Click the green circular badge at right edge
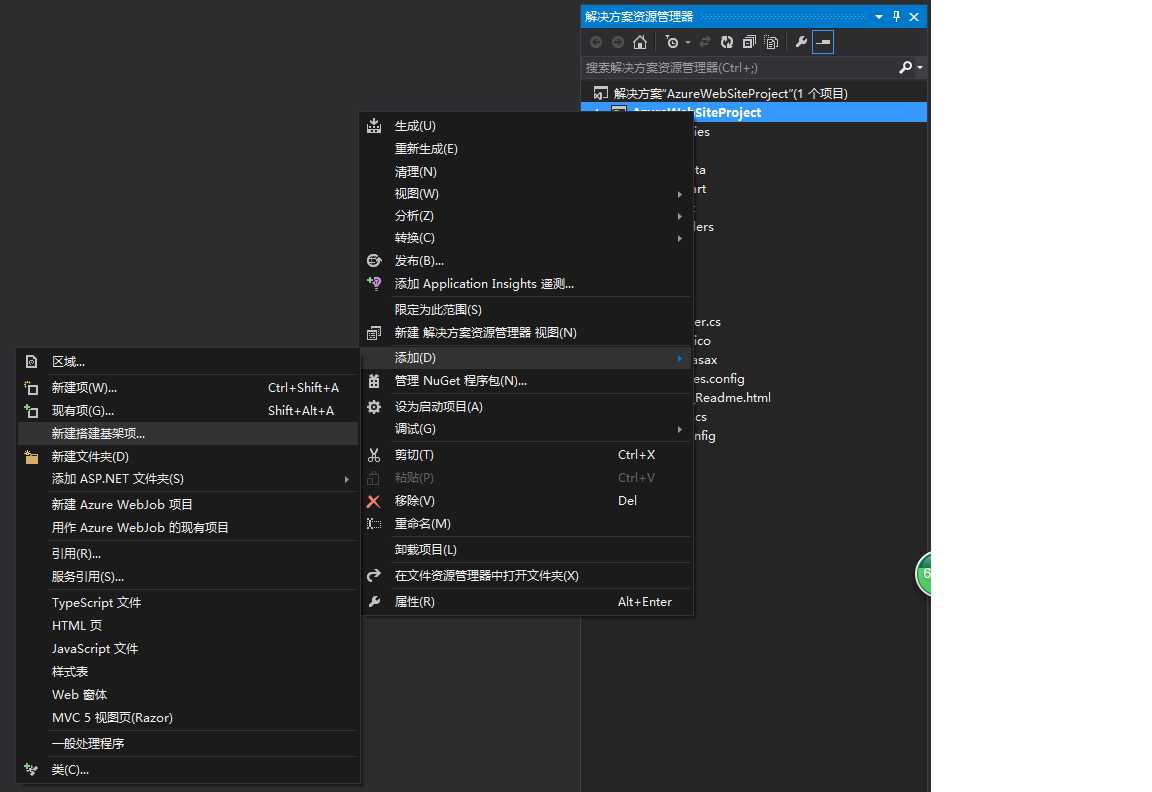Image resolution: width=1152 pixels, height=792 pixels. [x=924, y=574]
